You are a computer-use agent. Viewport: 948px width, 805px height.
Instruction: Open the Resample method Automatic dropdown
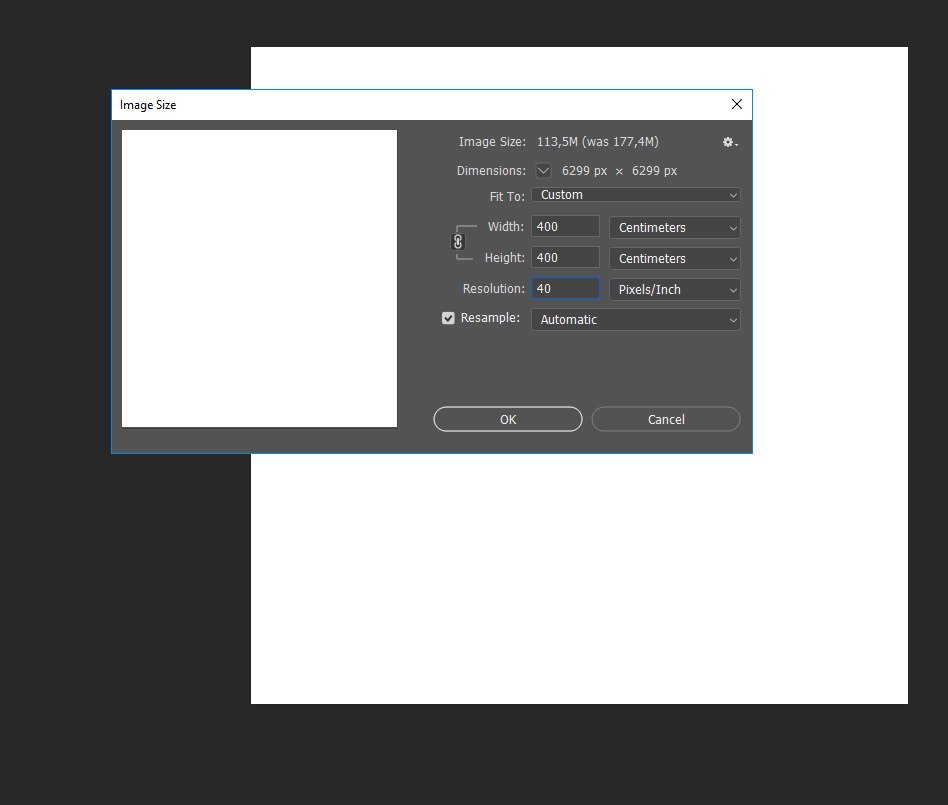tap(635, 320)
